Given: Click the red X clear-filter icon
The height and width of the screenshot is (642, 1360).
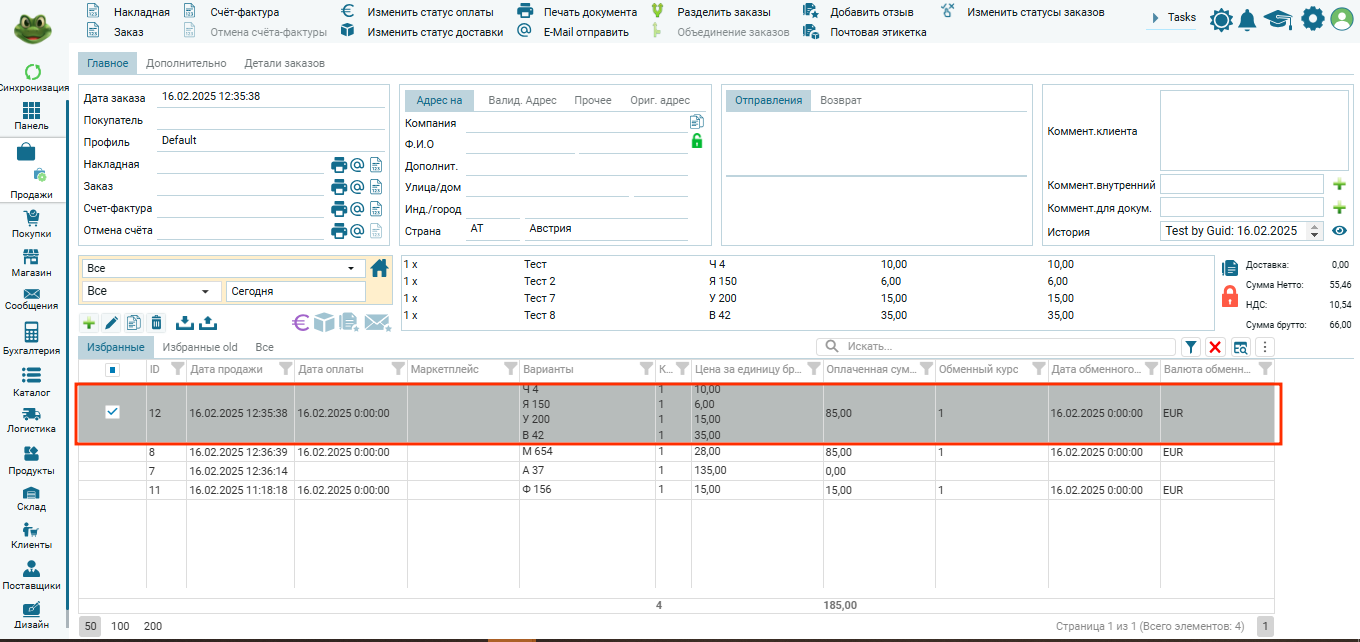Looking at the screenshot, I should (x=1215, y=347).
